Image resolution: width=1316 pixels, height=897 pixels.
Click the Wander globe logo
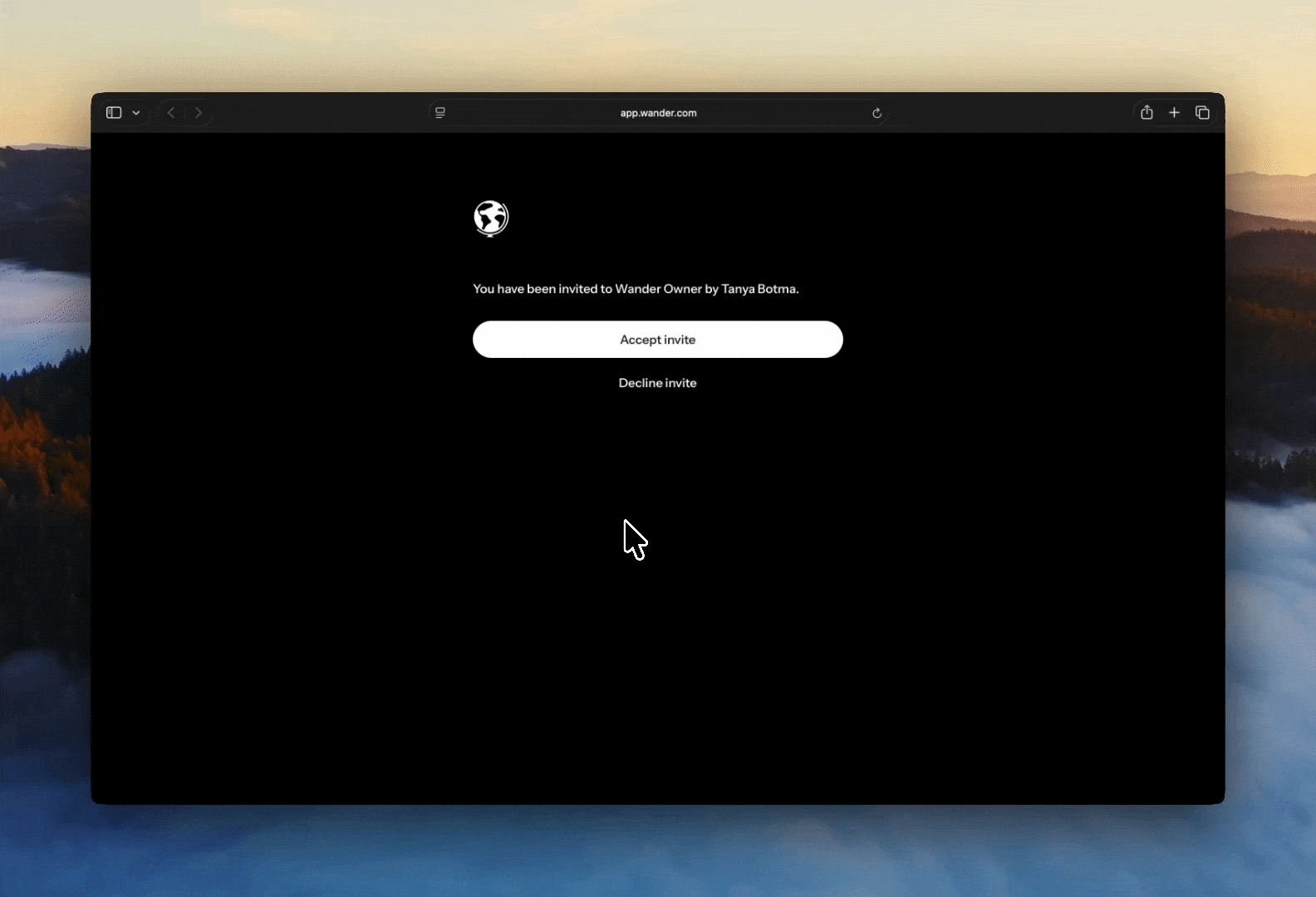491,218
